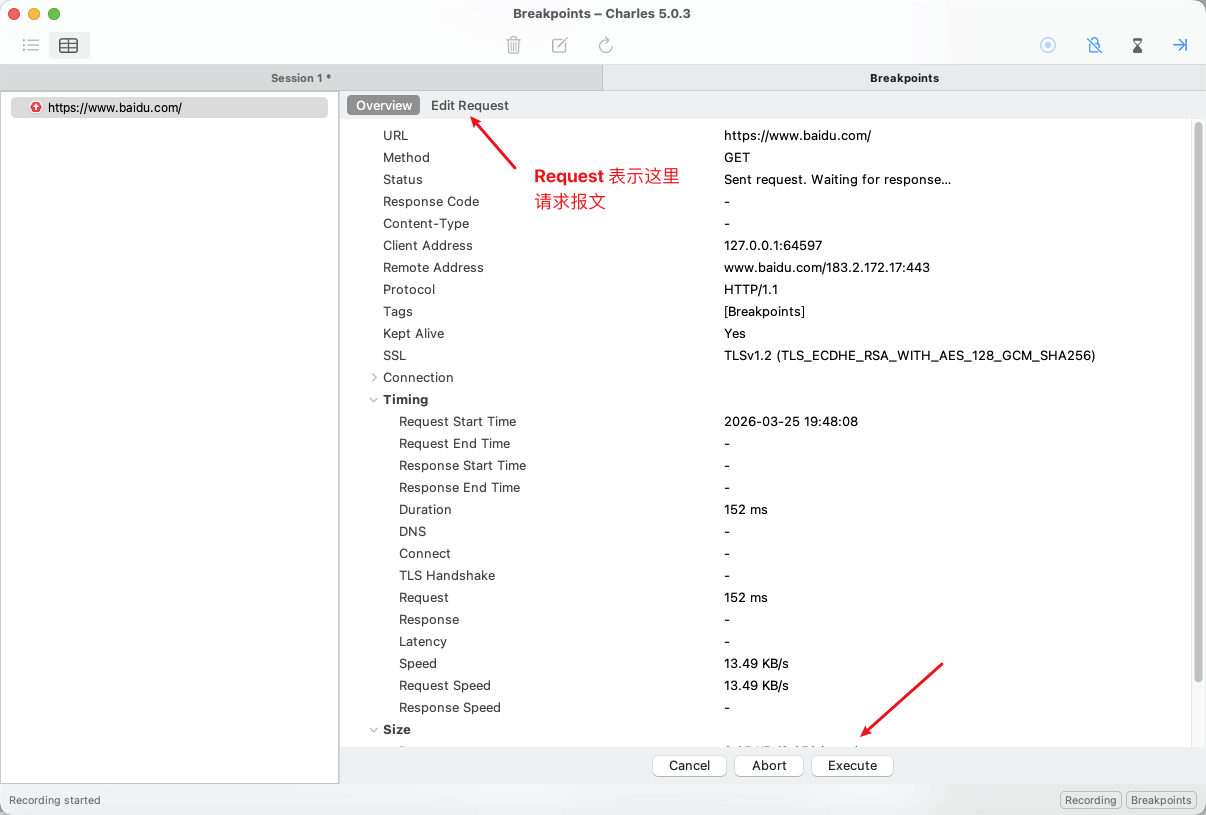The width and height of the screenshot is (1206, 815).
Task: Click the Breakpoints status bar indicator
Action: click(x=1161, y=800)
